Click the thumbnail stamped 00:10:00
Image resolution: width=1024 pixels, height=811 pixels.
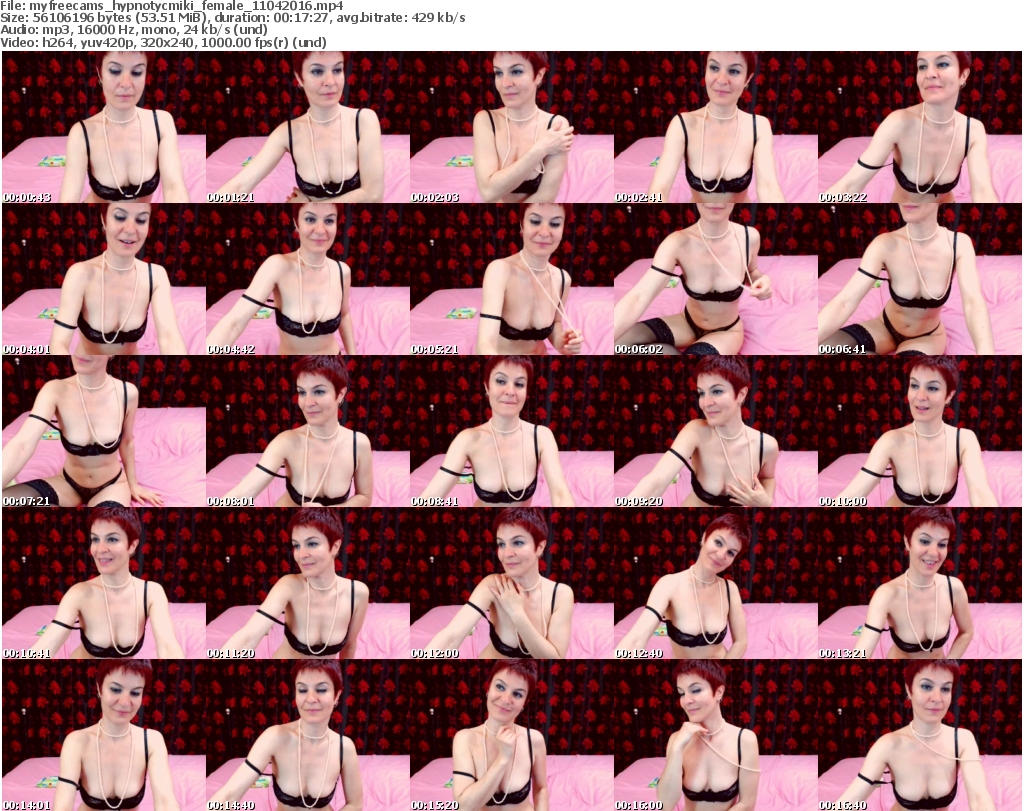coord(920,431)
